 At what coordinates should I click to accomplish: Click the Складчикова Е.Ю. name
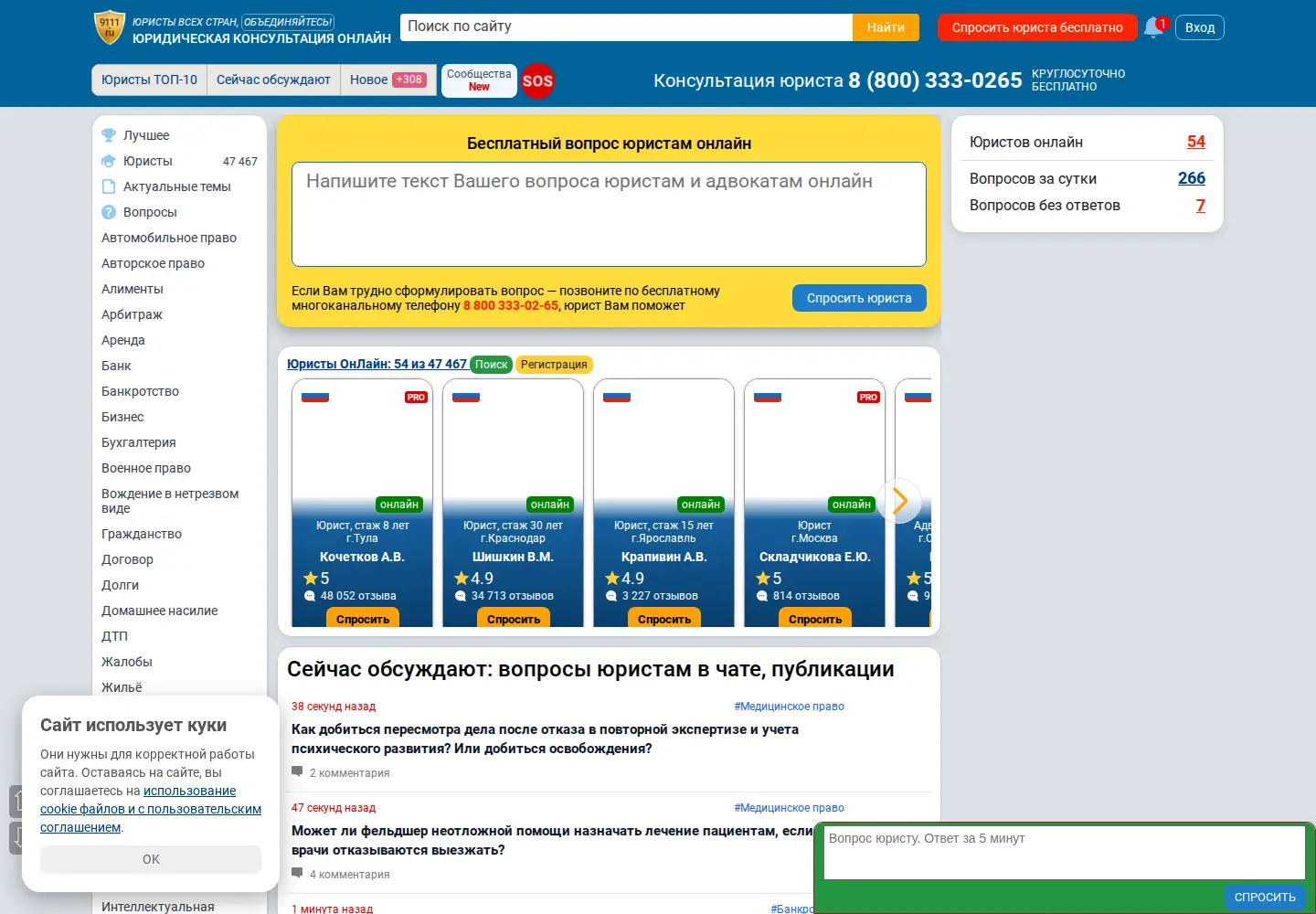pos(815,557)
